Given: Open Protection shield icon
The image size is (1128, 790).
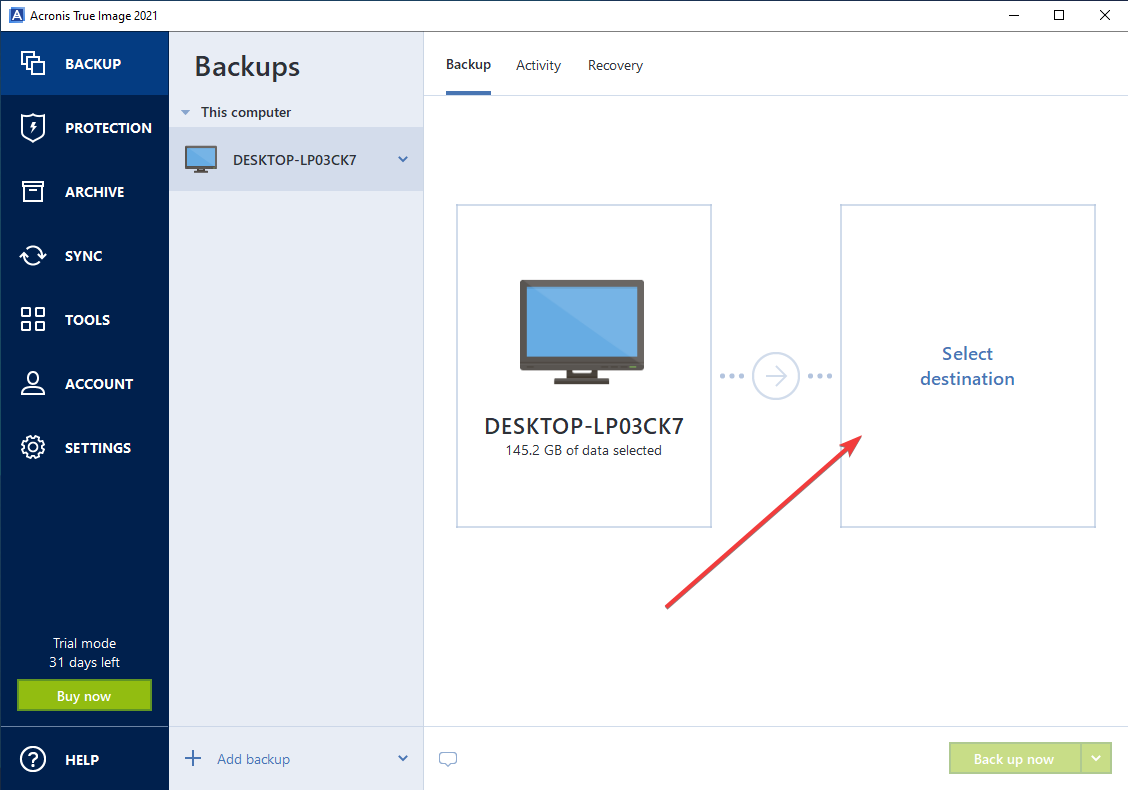Looking at the screenshot, I should point(32,127).
